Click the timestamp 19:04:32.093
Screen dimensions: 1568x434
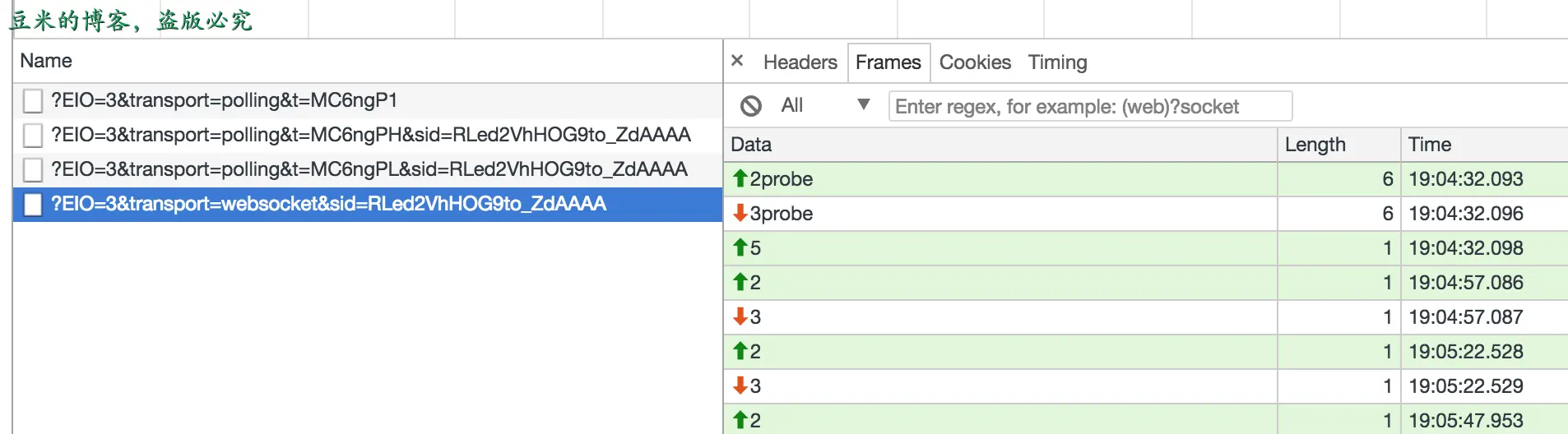point(1466,179)
